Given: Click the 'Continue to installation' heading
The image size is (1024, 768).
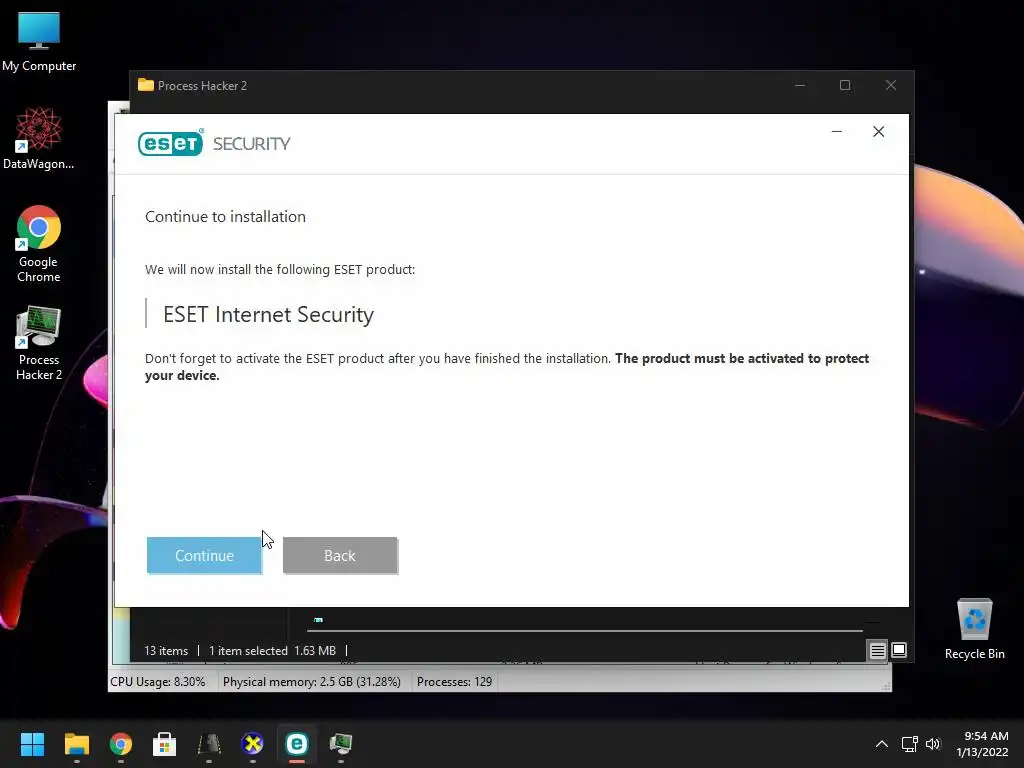Looking at the screenshot, I should (225, 217).
